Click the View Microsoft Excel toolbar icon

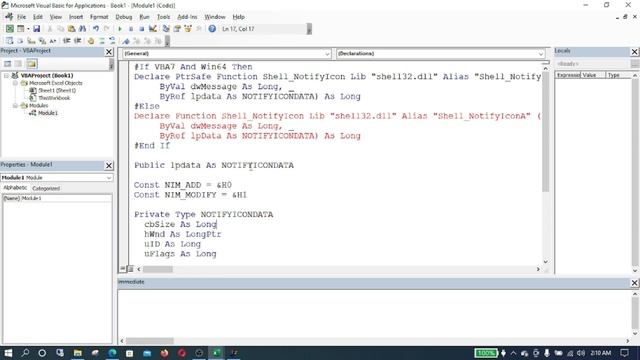(x=9, y=29)
